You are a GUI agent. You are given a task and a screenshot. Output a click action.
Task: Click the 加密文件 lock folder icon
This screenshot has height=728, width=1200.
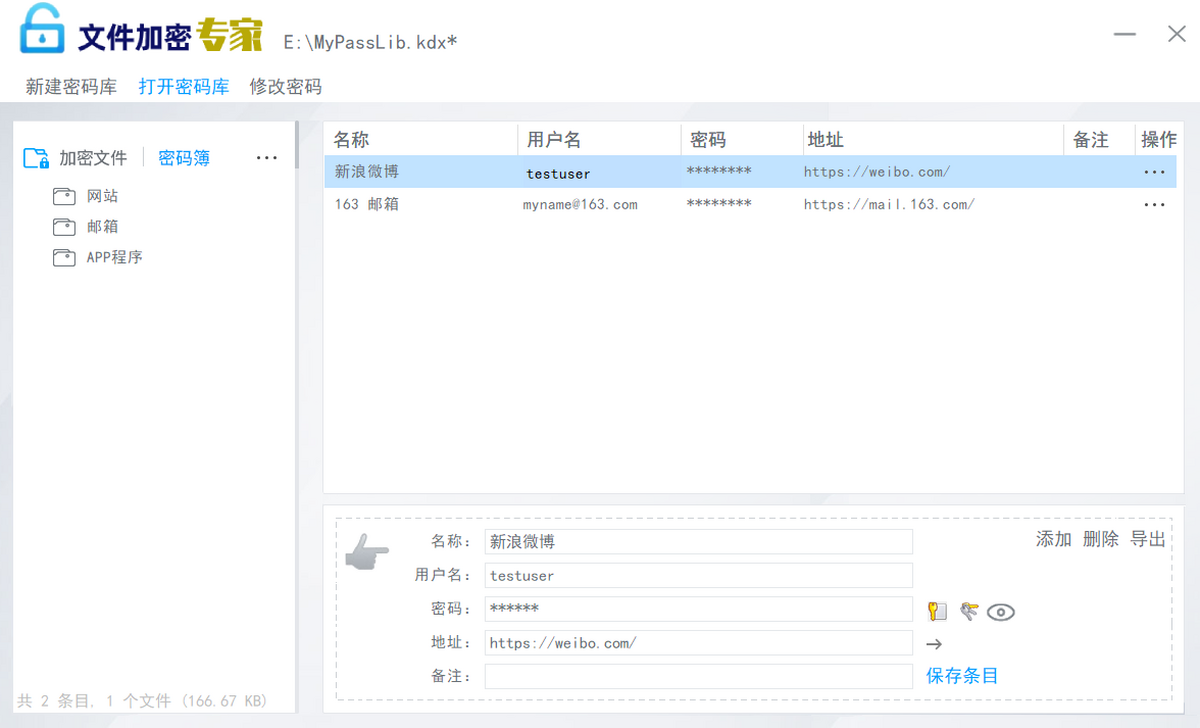36,158
